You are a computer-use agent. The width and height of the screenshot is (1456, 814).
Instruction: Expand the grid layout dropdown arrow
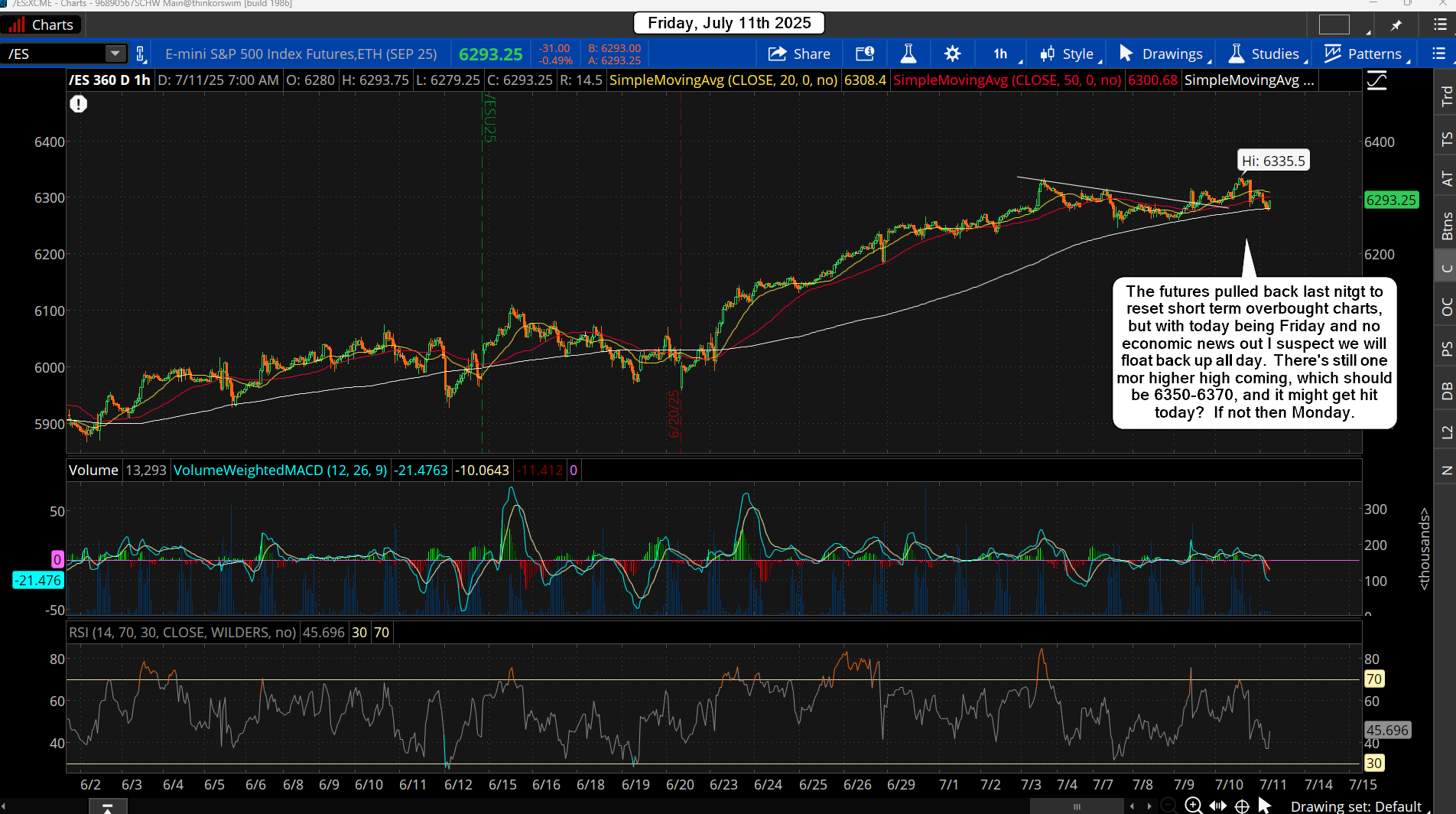point(1368,32)
